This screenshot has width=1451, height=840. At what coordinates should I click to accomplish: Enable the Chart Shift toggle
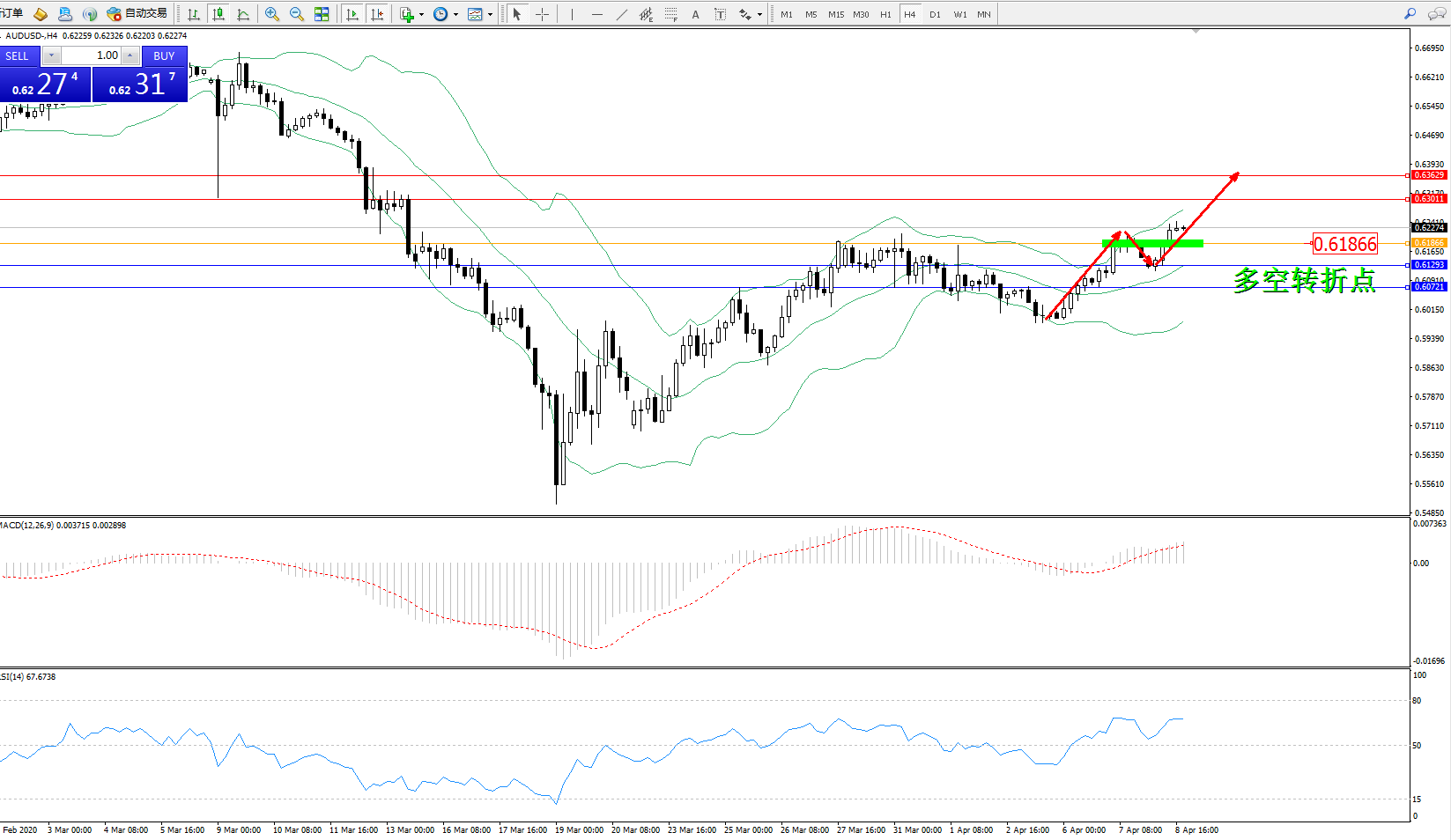(377, 14)
